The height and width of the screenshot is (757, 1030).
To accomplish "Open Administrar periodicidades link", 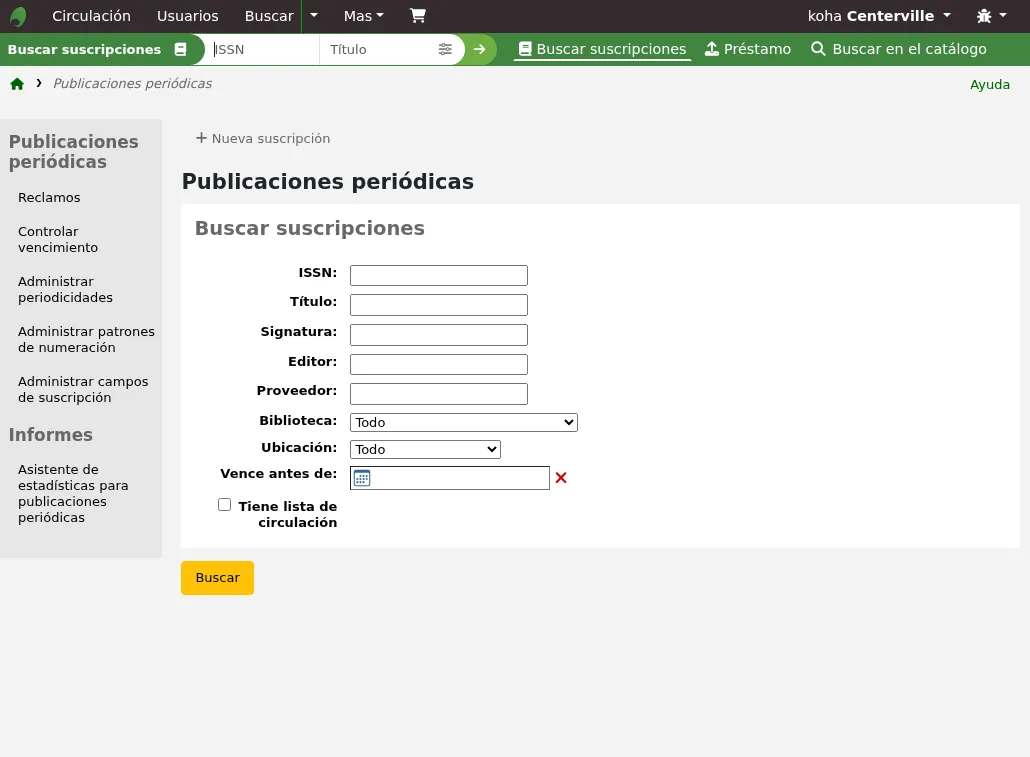I will (x=65, y=289).
